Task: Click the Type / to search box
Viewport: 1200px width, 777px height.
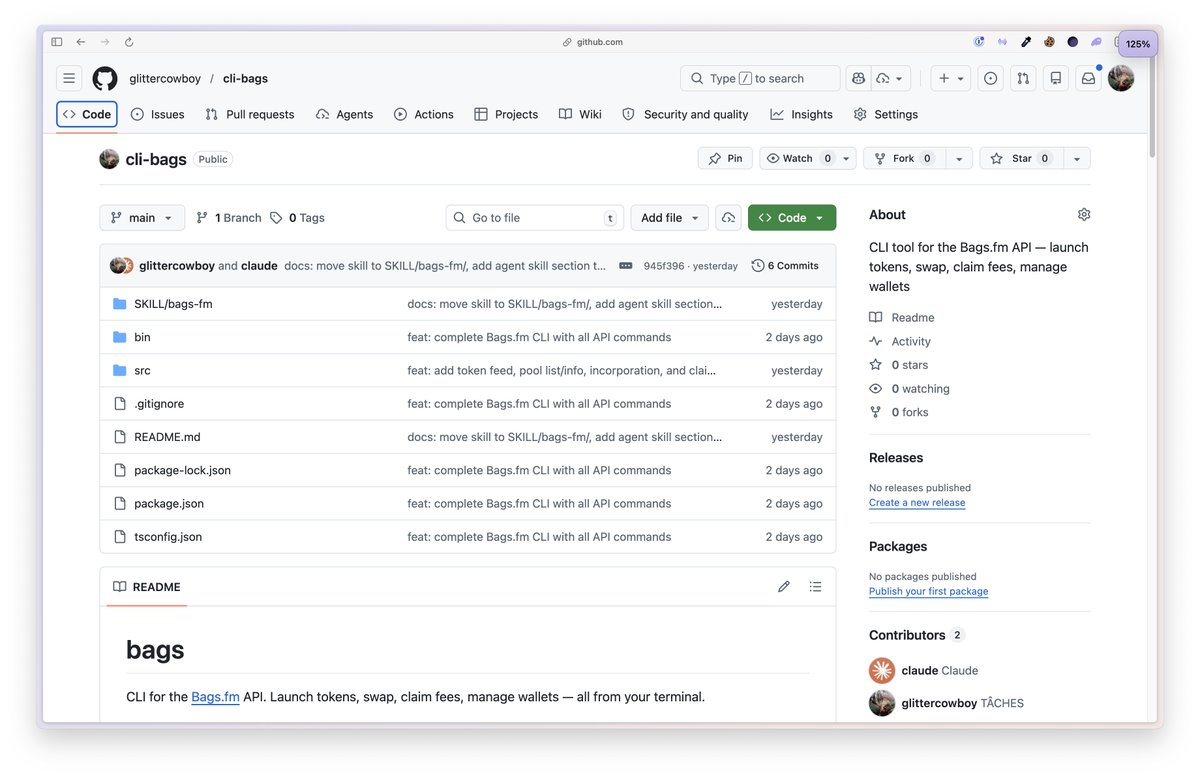Action: [x=760, y=78]
